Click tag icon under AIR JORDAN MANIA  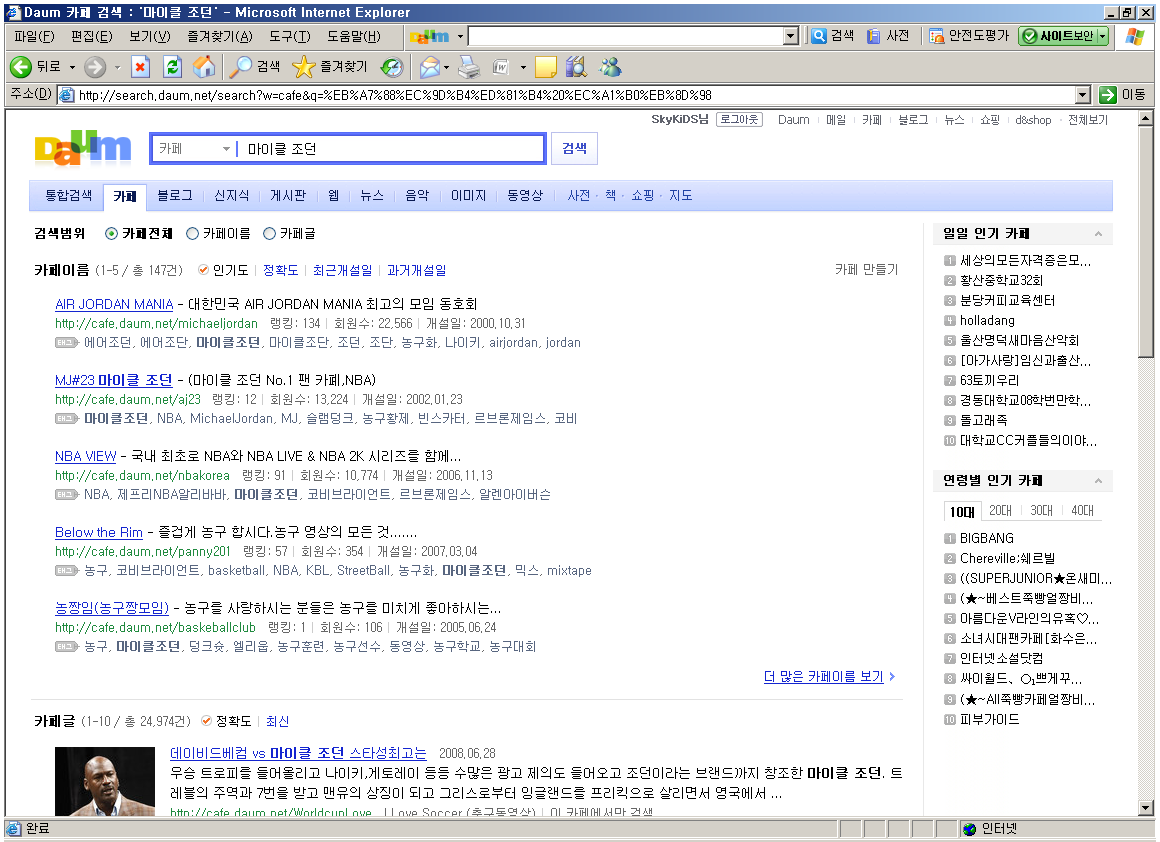pyautogui.click(x=67, y=343)
